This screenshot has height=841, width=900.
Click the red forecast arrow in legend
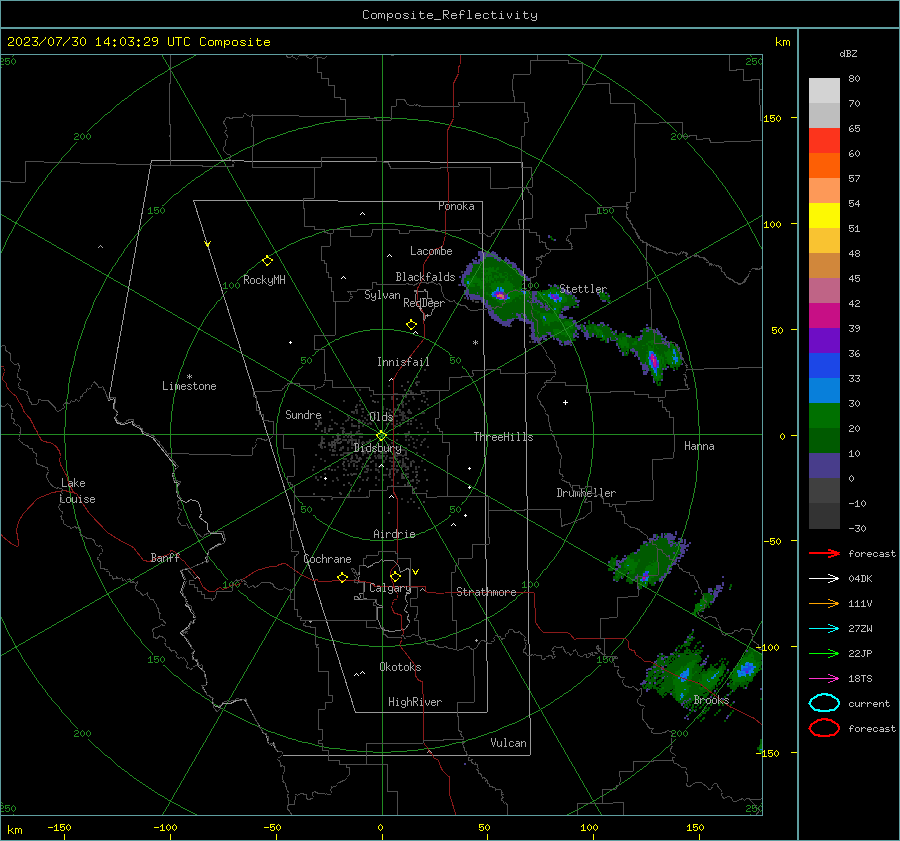(x=824, y=553)
